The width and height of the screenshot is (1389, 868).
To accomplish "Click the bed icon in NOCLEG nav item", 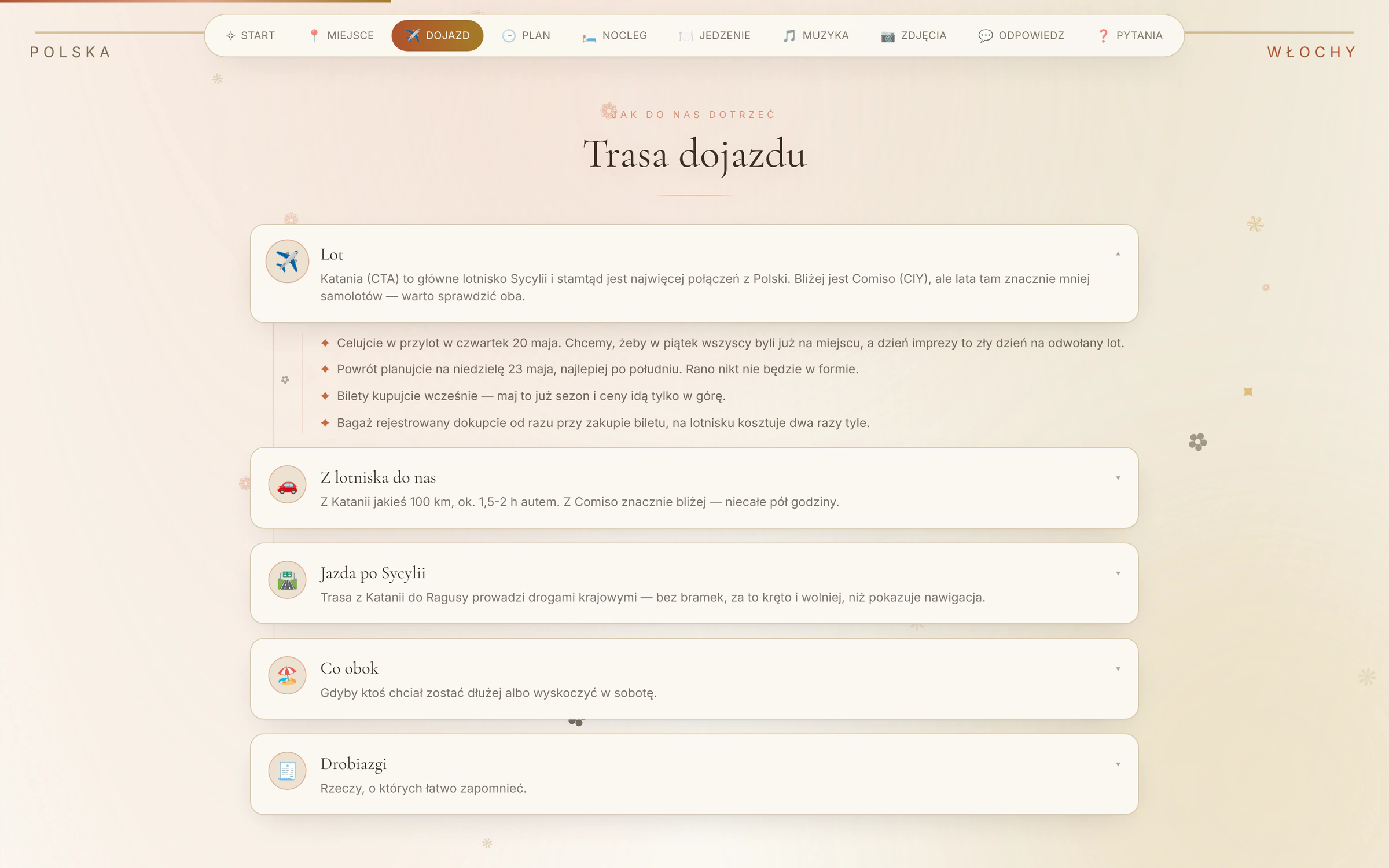I will [589, 36].
